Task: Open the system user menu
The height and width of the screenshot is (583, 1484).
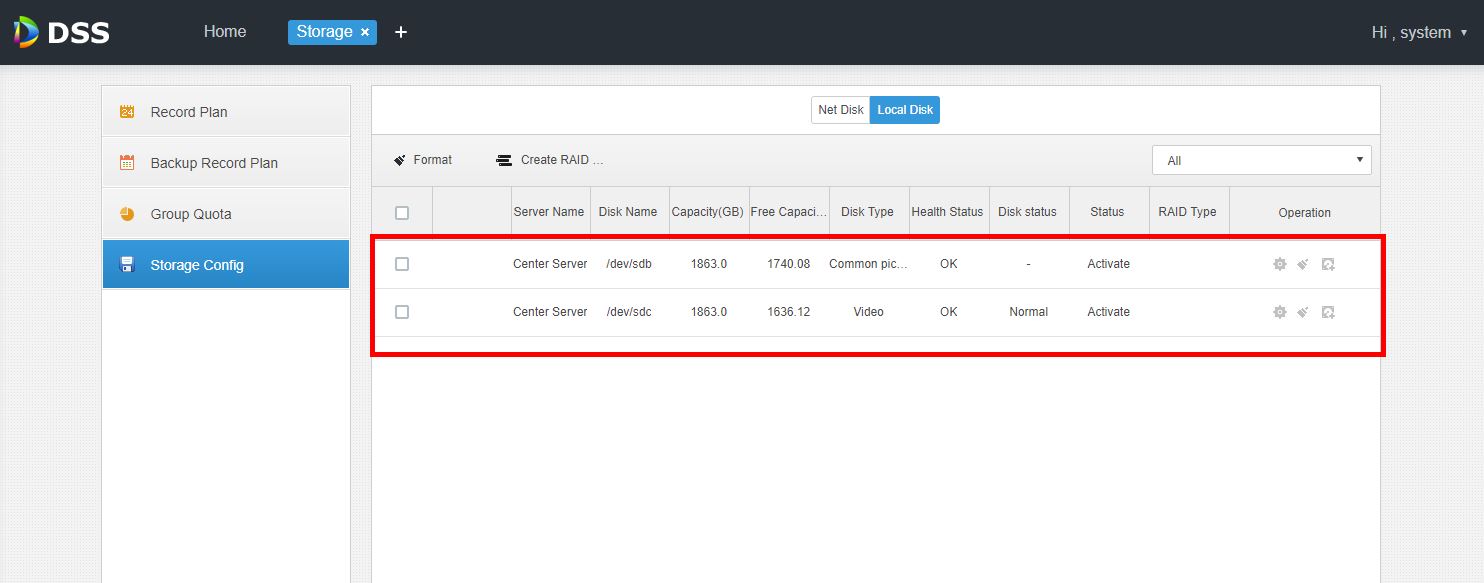Action: (1419, 33)
